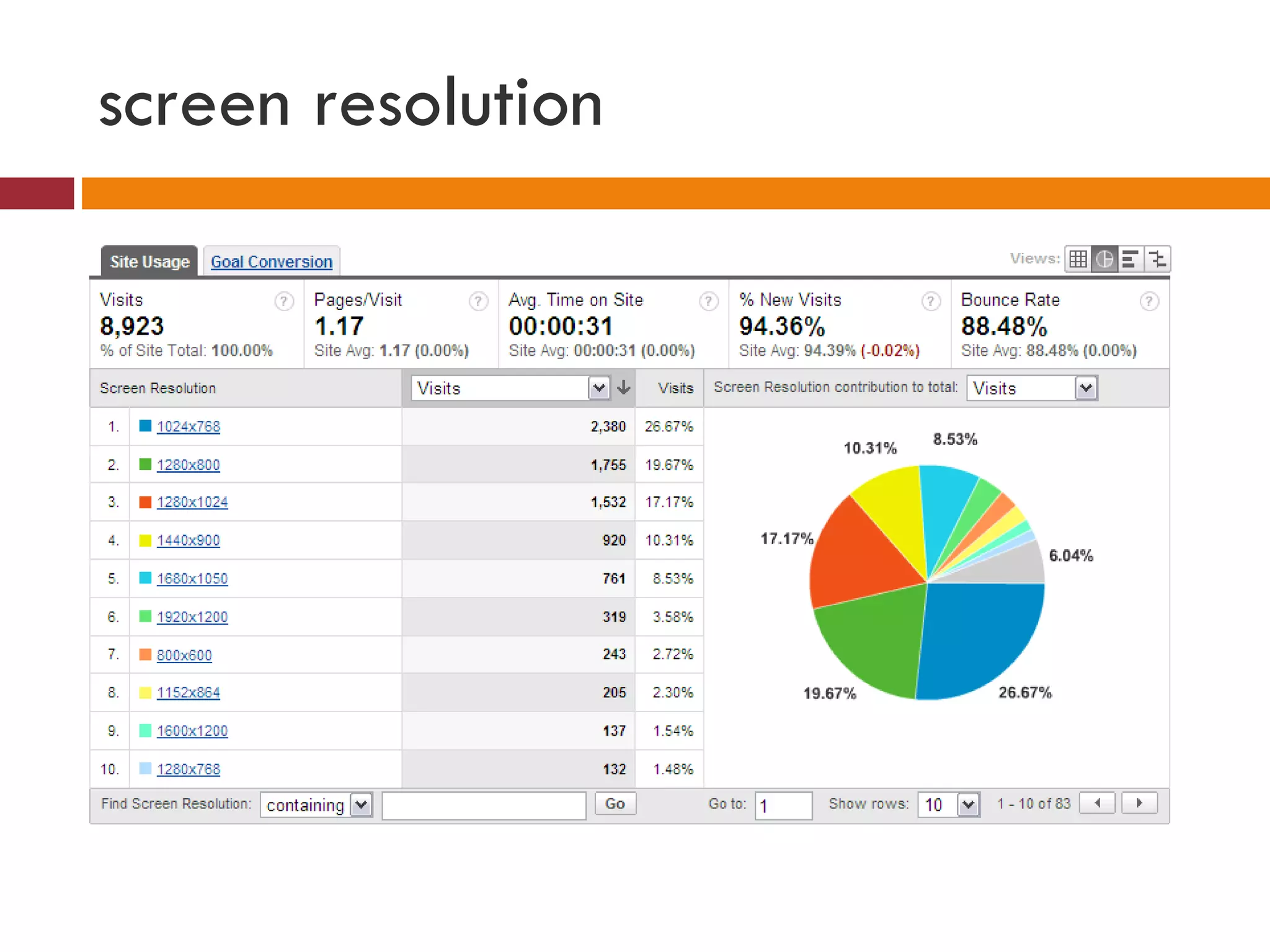Open the Show rows dropdown
The image size is (1270, 952).
(x=949, y=805)
